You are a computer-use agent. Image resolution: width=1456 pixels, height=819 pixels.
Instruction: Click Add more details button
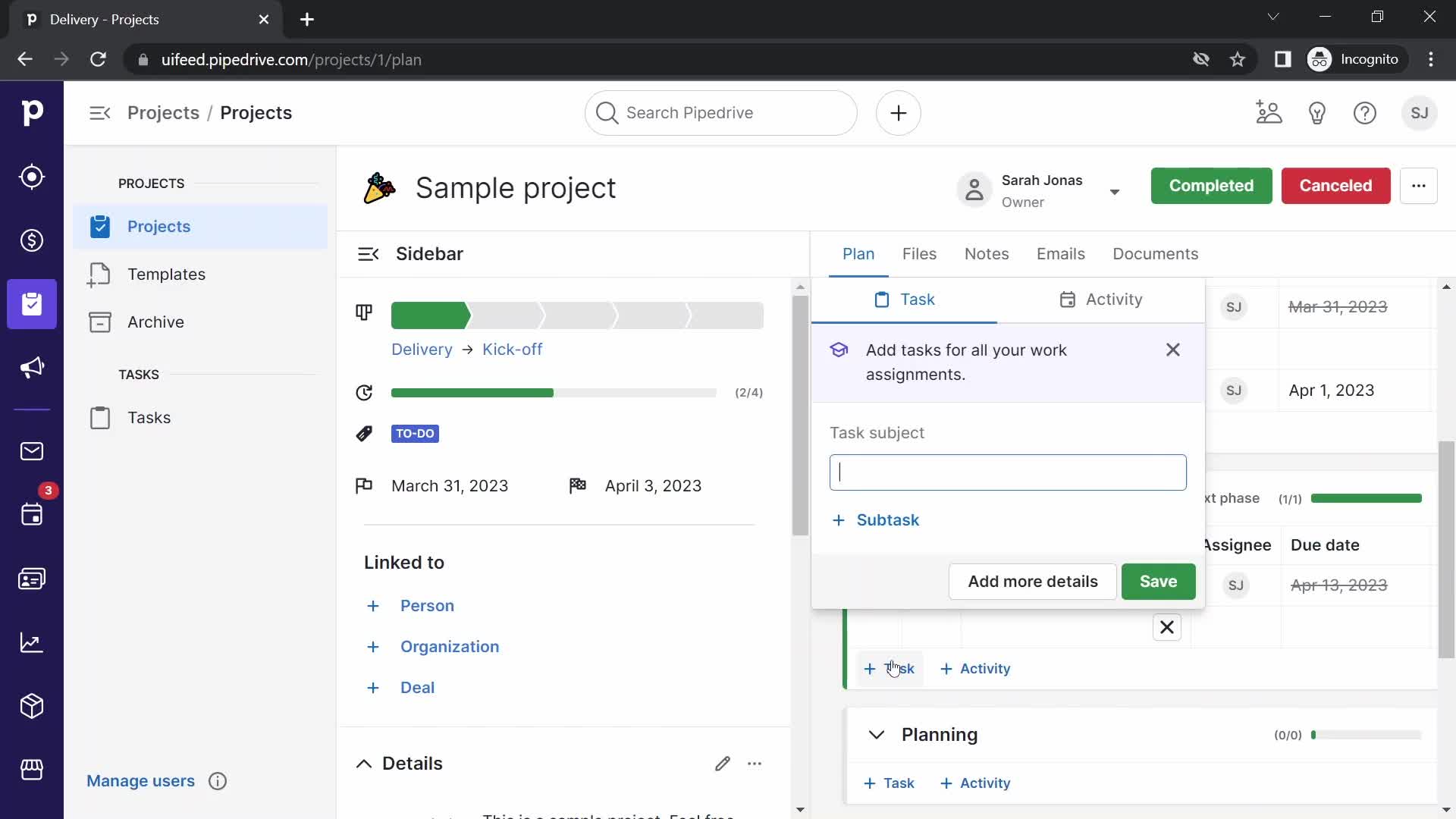click(1032, 582)
